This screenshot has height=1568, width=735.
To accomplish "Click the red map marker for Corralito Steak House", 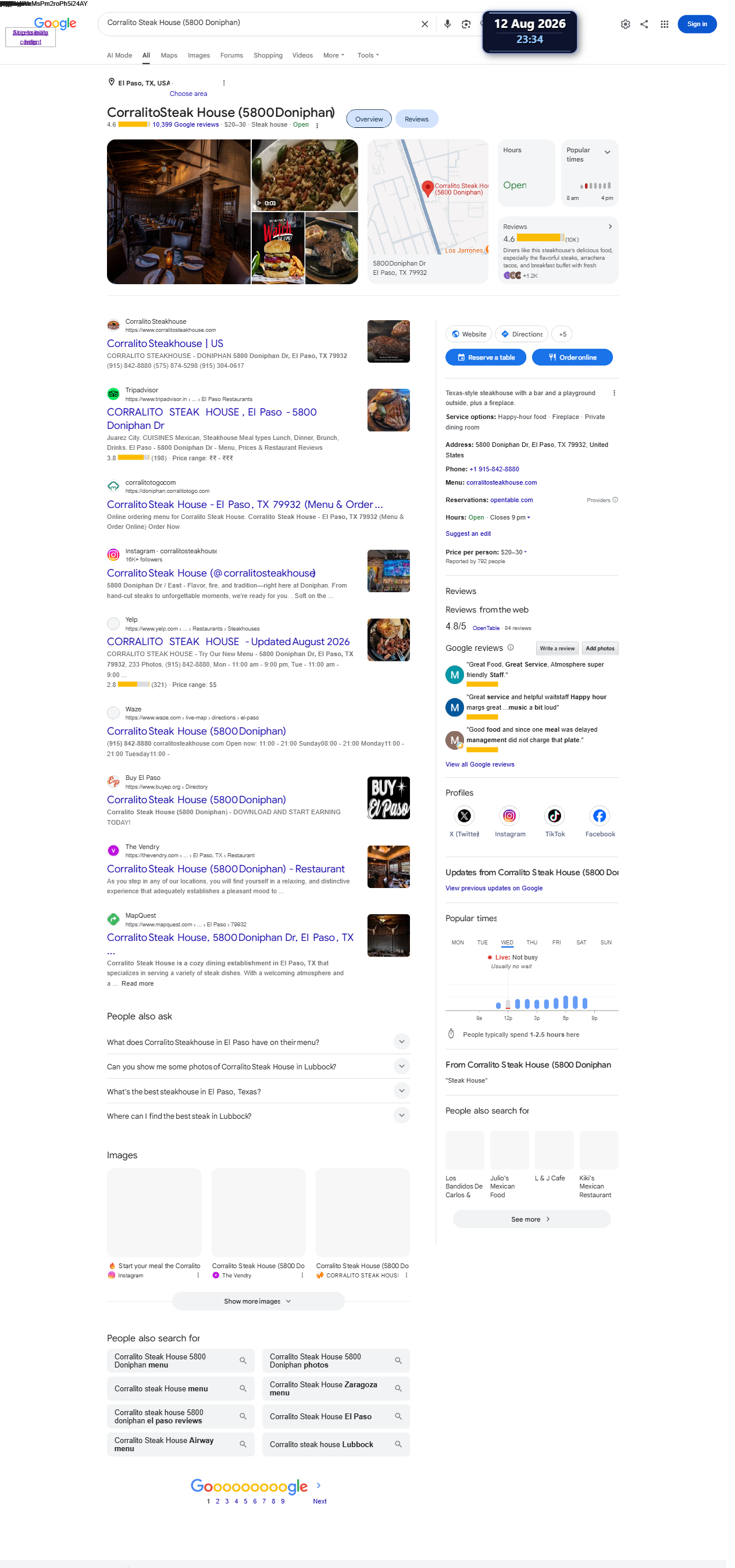I will point(427,189).
